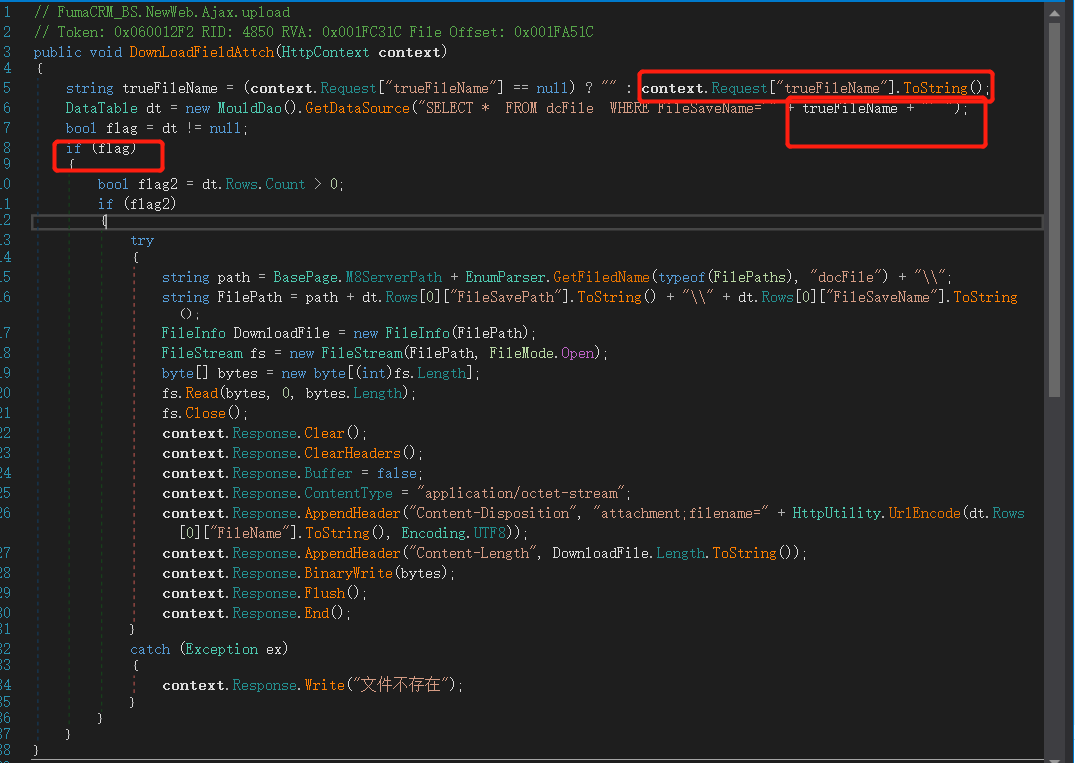Click the catch keyword
This screenshot has height=763, width=1075.
(150, 649)
